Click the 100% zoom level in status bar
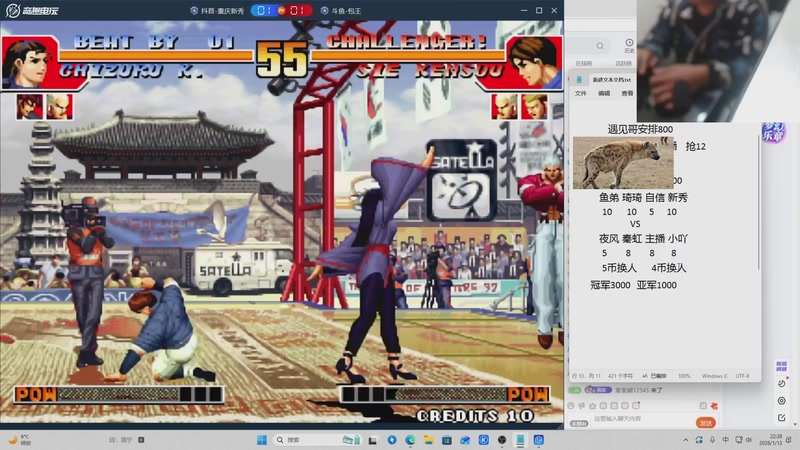Image resolution: width=800 pixels, height=450 pixels. 684,376
